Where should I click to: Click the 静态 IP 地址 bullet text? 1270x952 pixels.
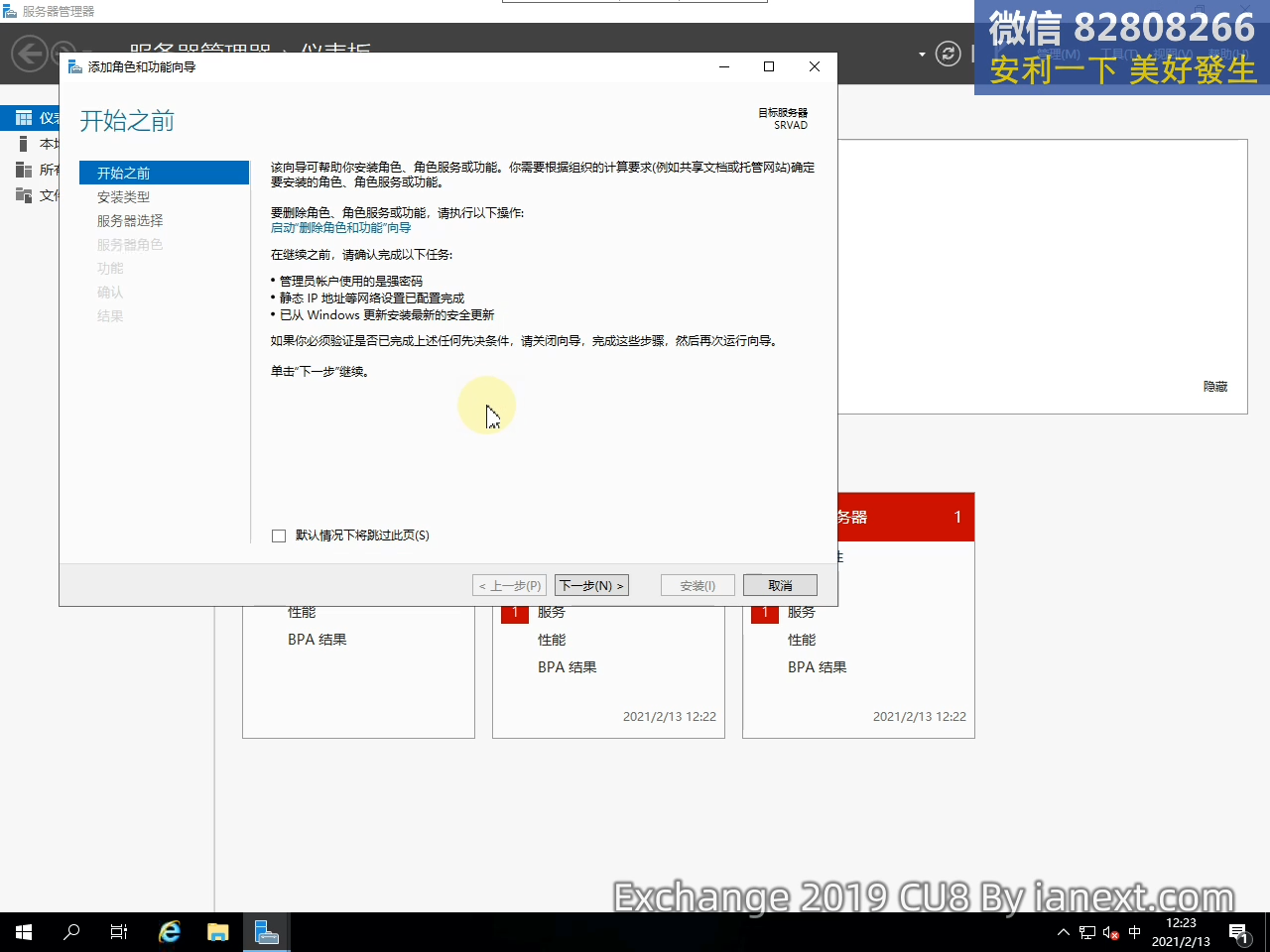[x=372, y=298]
